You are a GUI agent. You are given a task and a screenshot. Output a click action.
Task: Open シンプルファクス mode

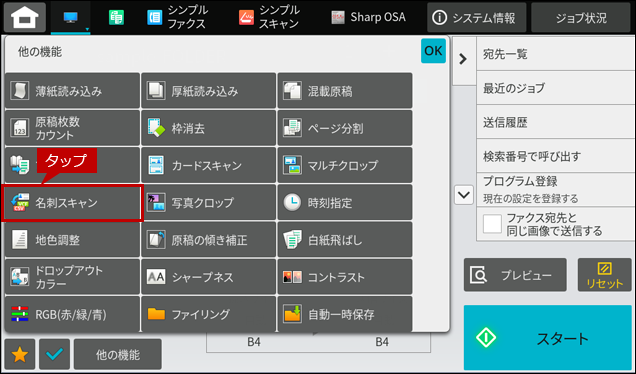177,17
